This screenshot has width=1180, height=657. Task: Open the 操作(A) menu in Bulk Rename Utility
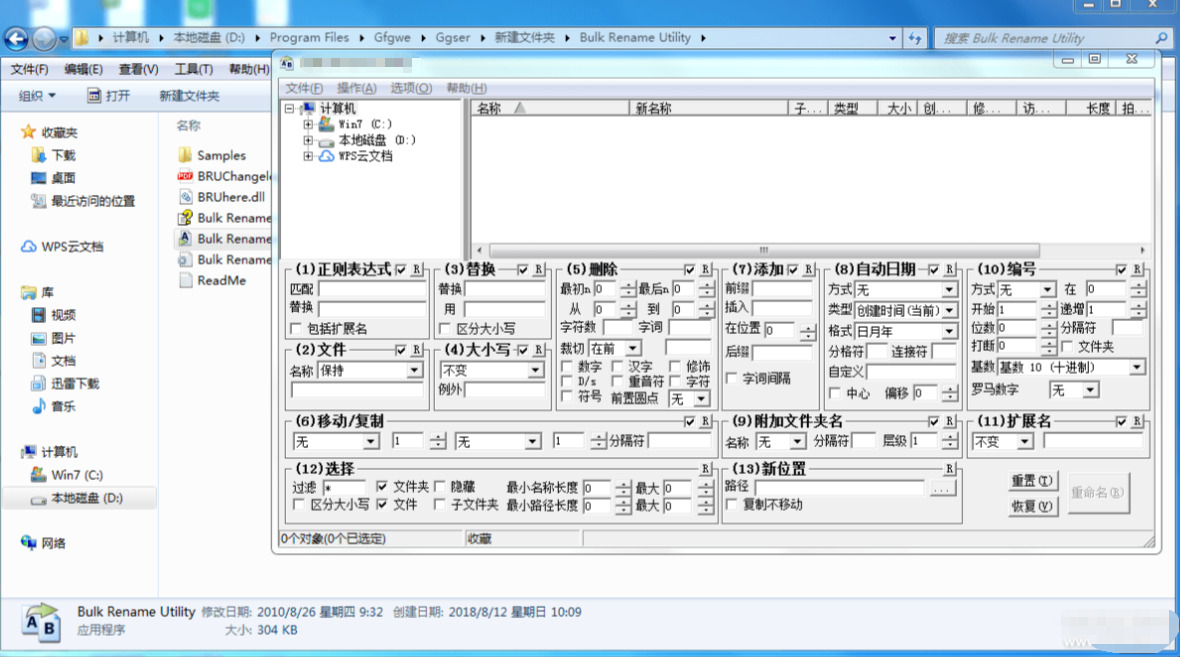click(357, 88)
